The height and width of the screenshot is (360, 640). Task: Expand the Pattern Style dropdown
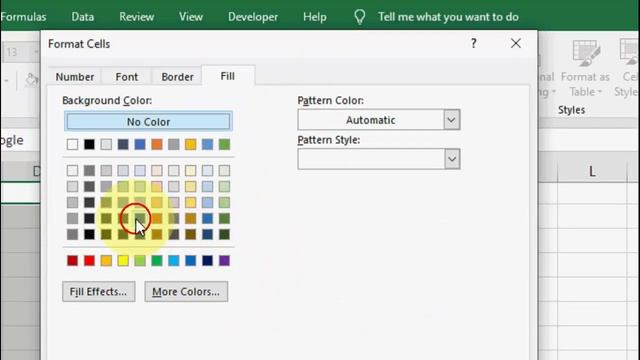click(451, 159)
